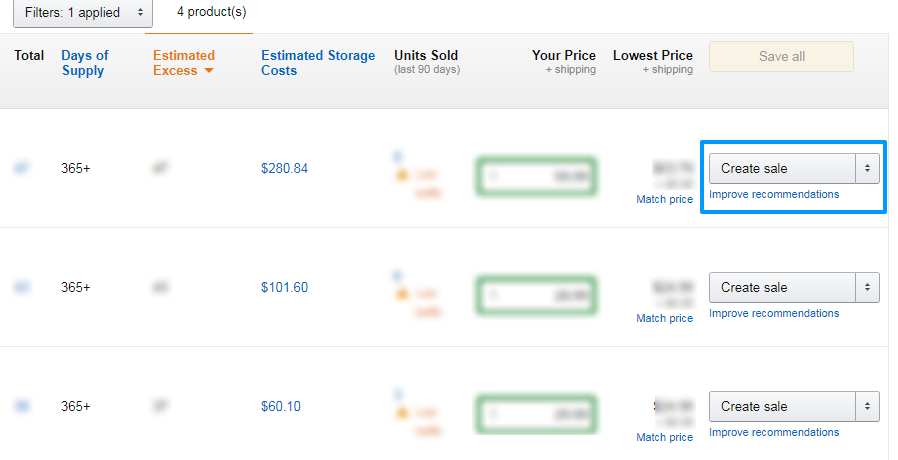Click Create sale in the third row

click(x=782, y=406)
